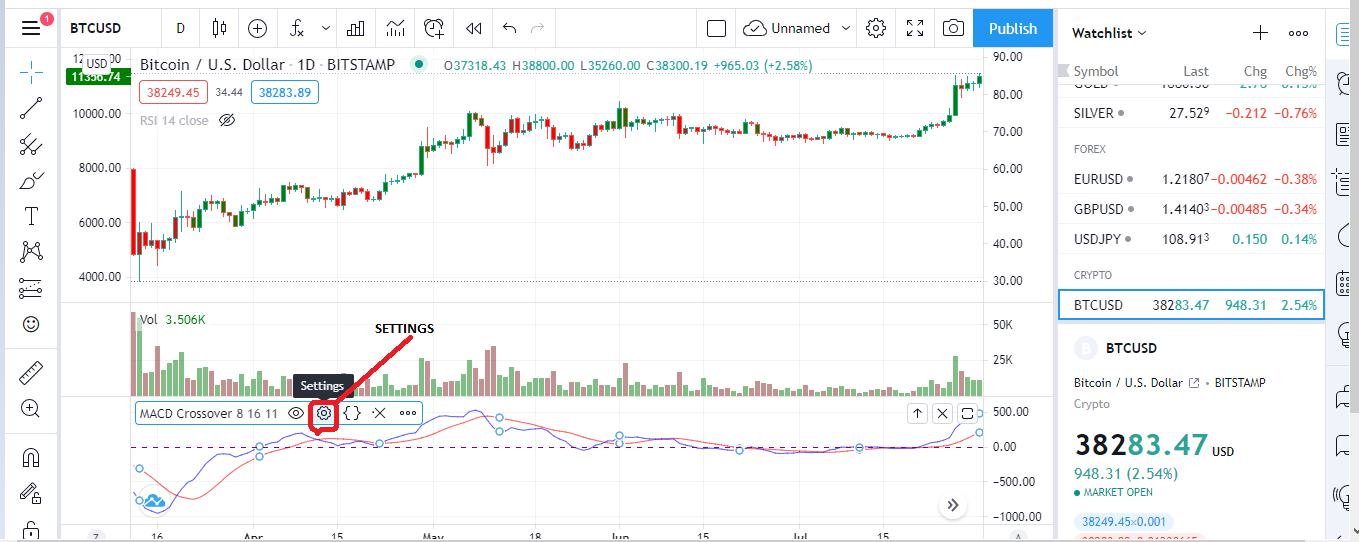Open MACD source code braces icon

click(352, 412)
